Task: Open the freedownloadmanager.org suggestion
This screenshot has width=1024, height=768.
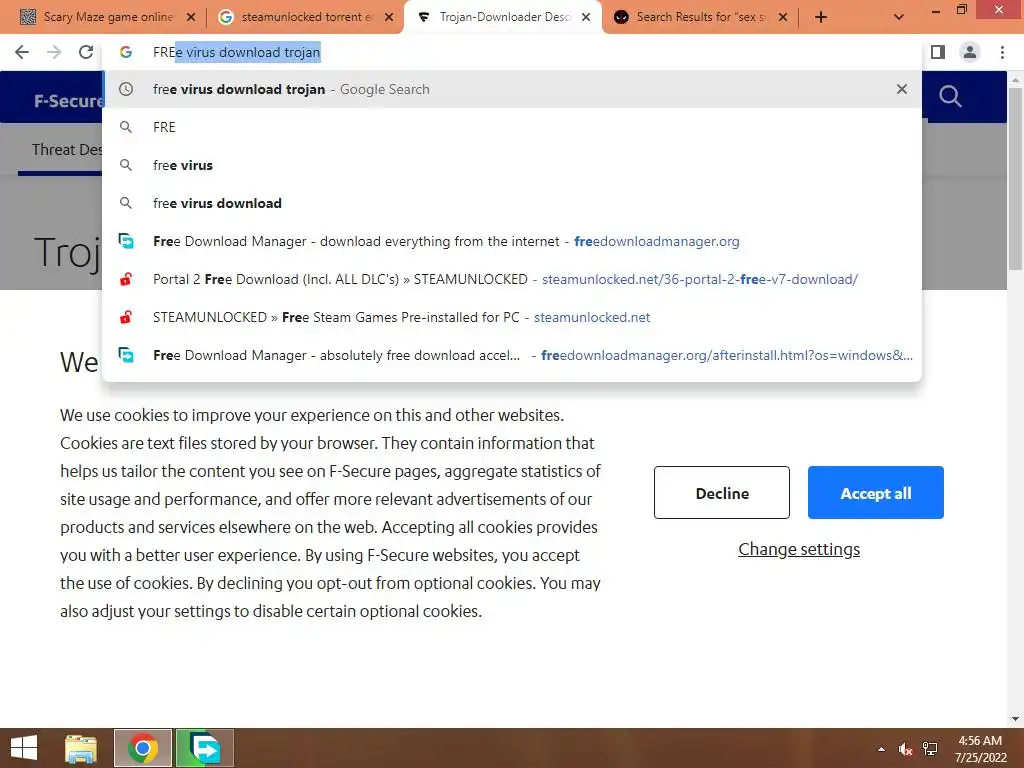Action: 512,241
